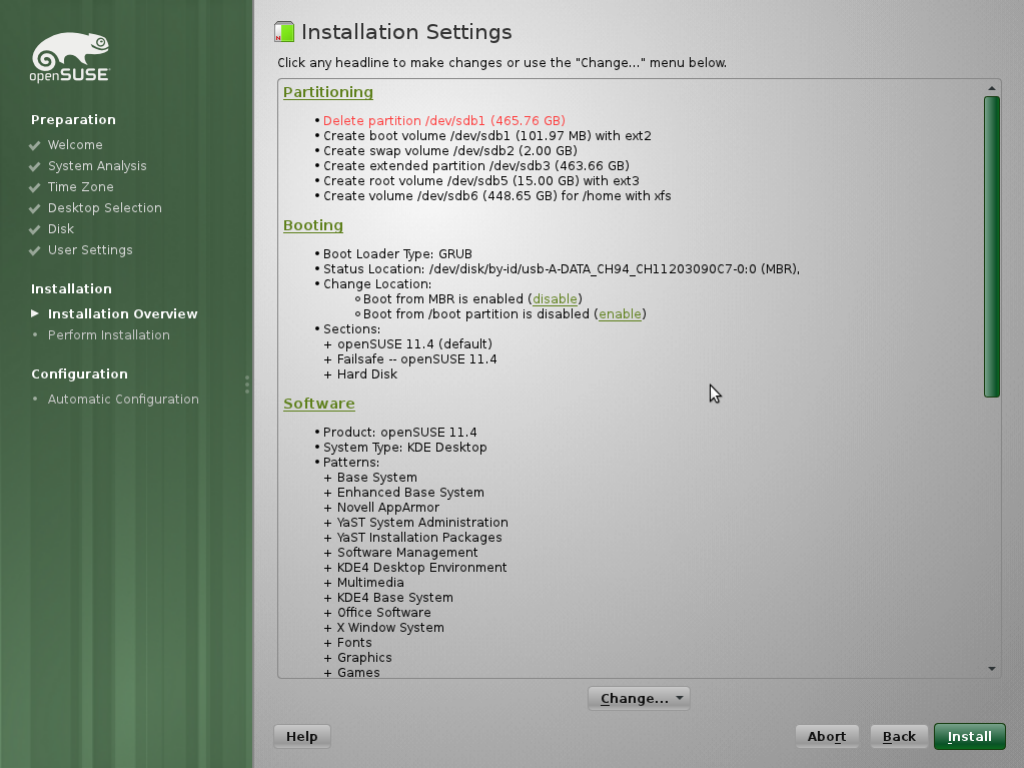Click the checkmark beside User Settings
Image resolution: width=1024 pixels, height=768 pixels.
33,250
